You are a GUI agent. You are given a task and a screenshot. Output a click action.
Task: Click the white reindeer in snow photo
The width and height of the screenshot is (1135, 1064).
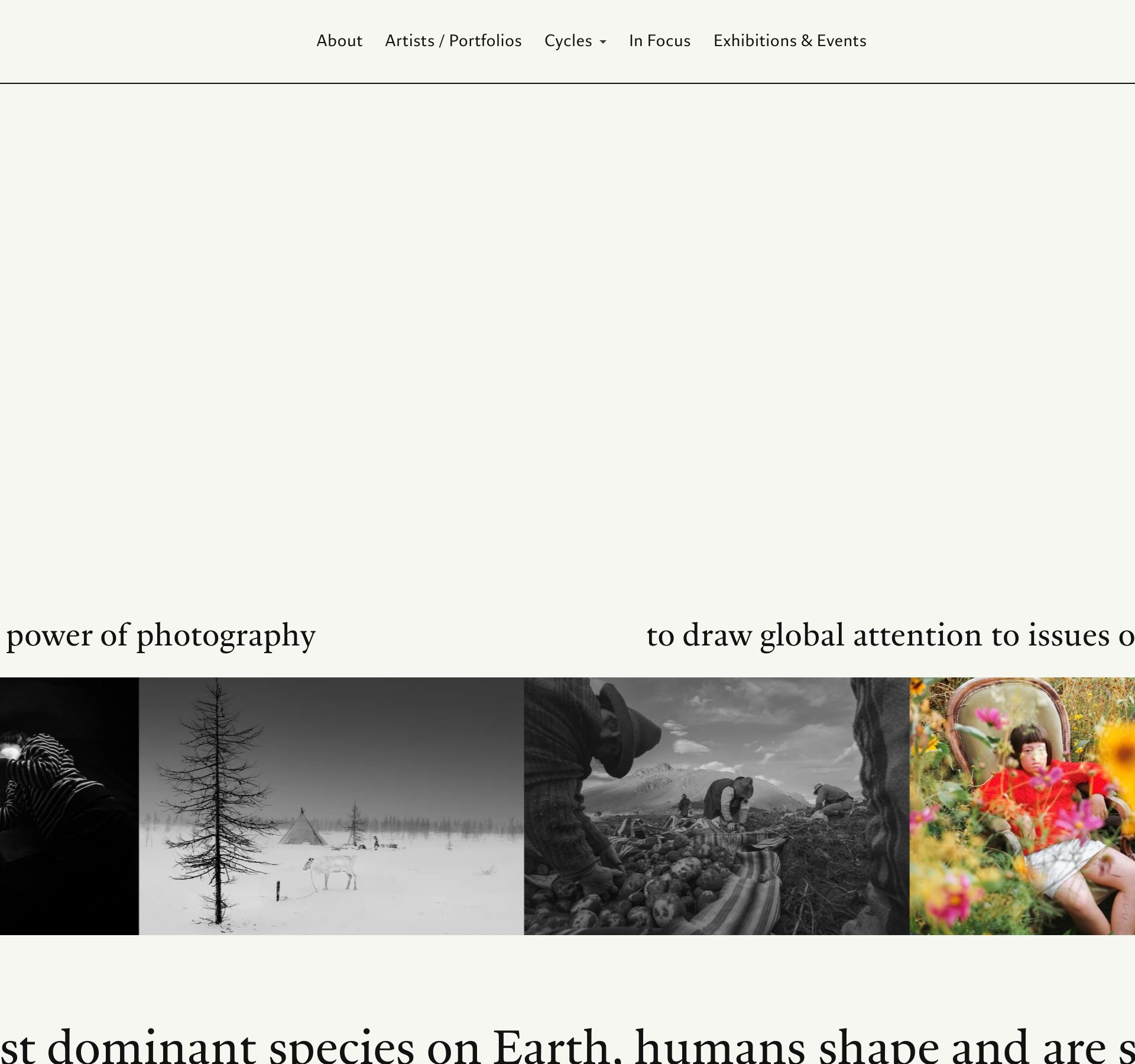331,872
